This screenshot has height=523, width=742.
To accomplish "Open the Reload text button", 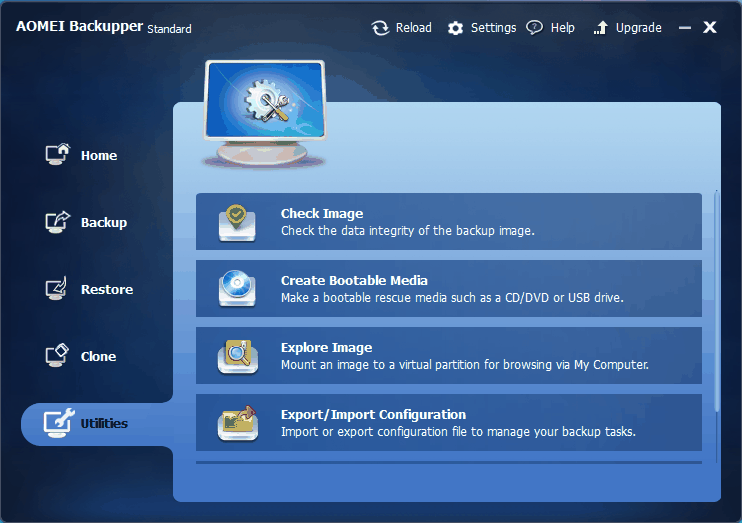I will tap(414, 28).
